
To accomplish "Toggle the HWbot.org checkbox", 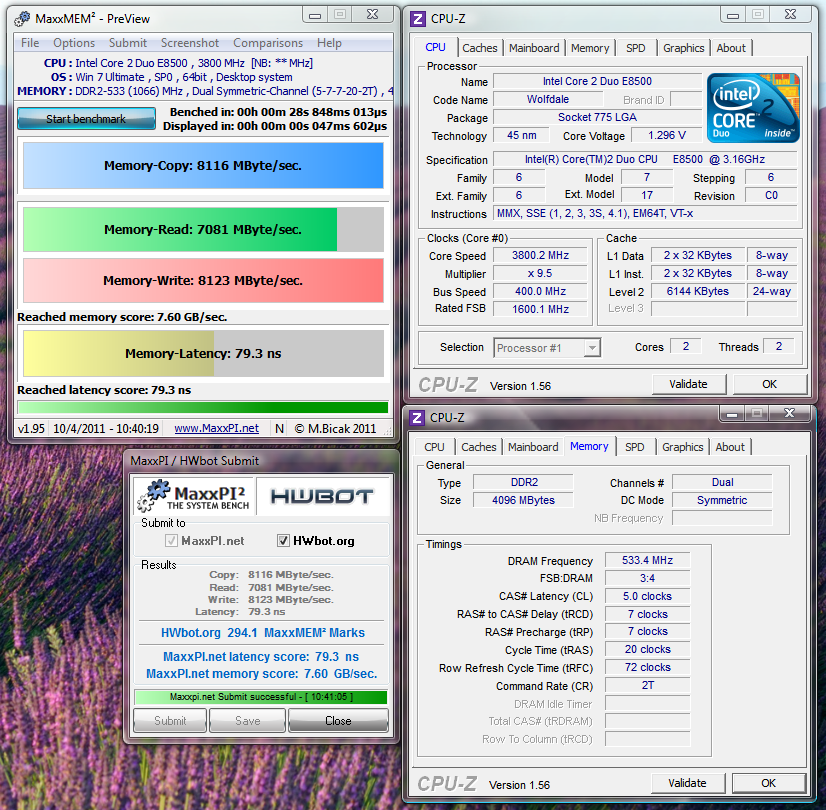I will 283,541.
